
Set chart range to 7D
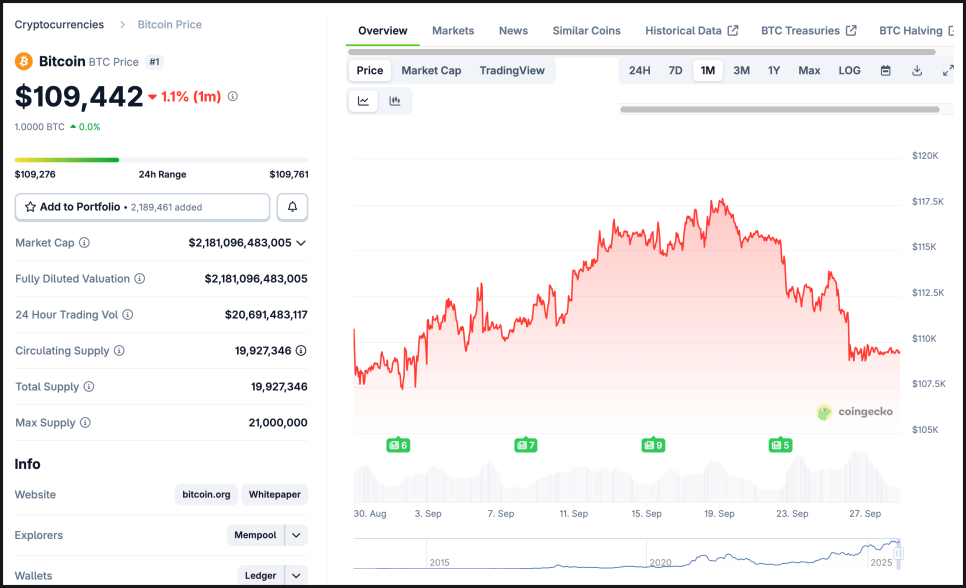click(x=675, y=70)
